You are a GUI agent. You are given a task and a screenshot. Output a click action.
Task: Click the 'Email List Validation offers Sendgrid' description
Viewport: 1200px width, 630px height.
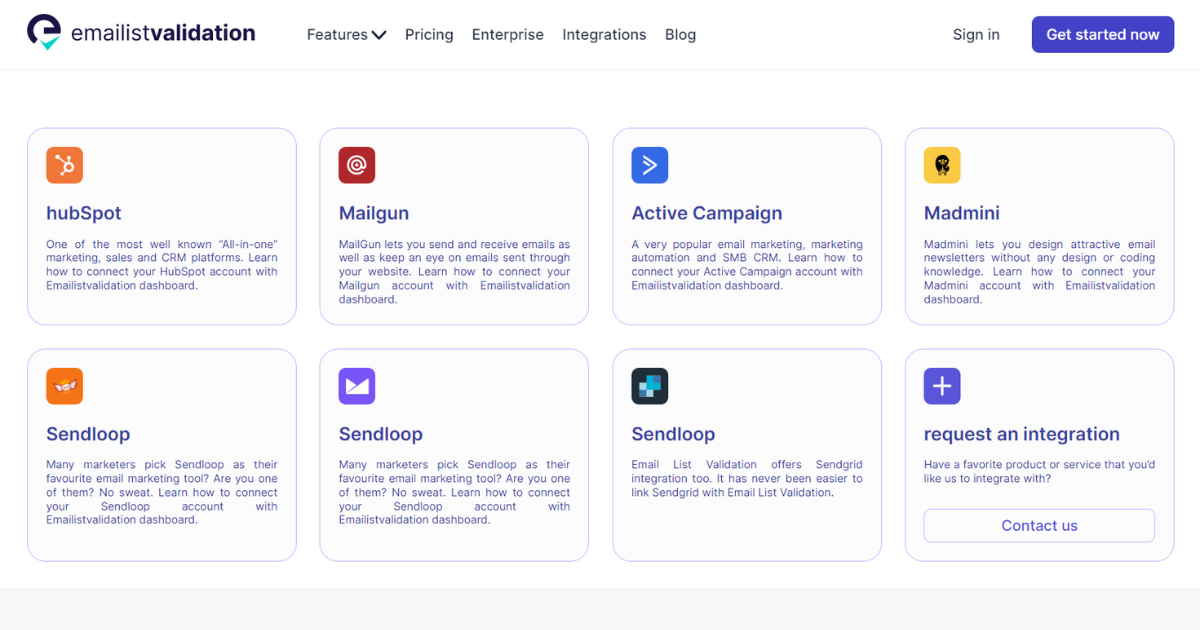747,479
